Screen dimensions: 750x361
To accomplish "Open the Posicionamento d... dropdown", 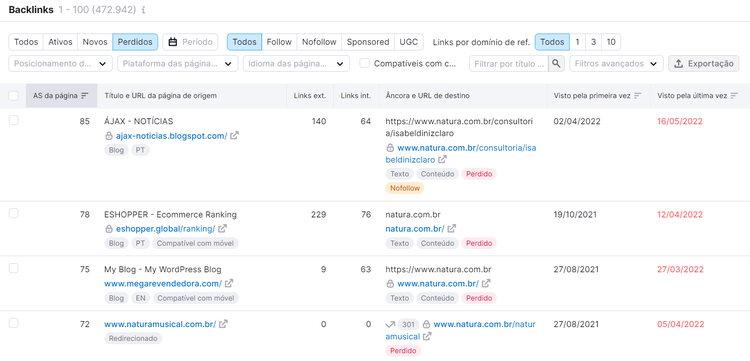I will point(60,64).
